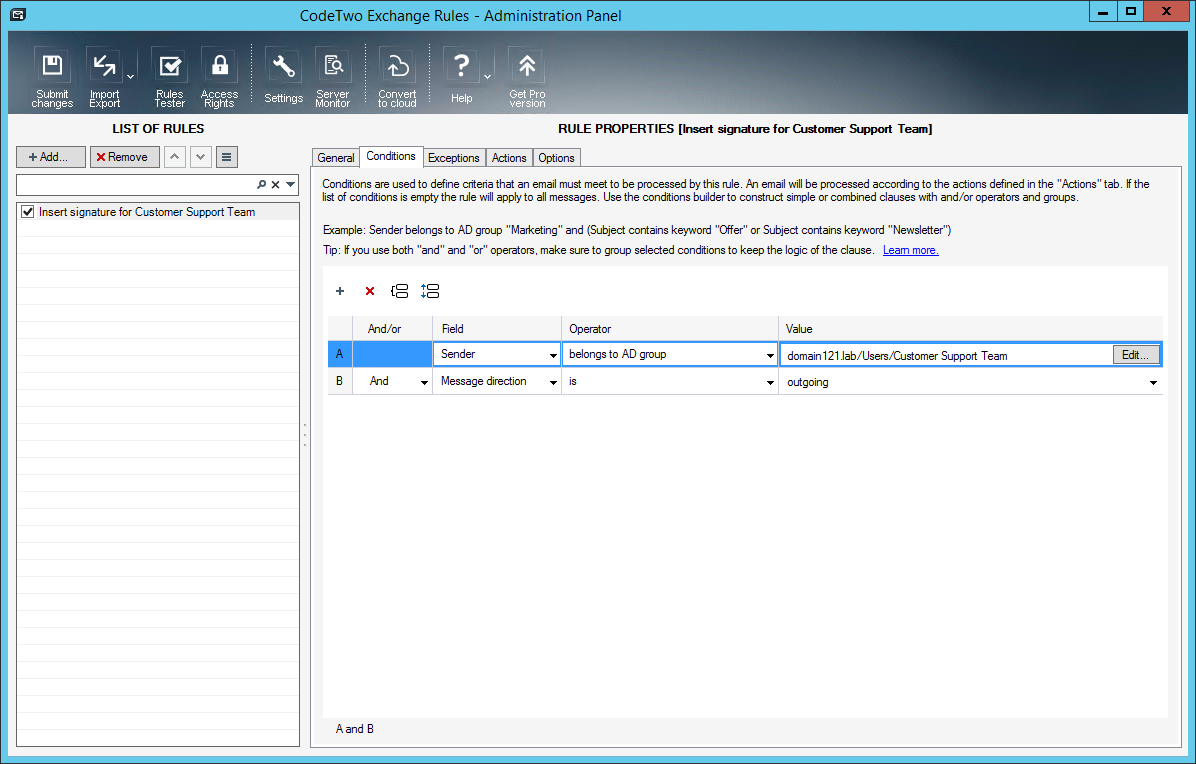Select condition row header B
Image resolution: width=1196 pixels, height=764 pixels.
tap(339, 381)
